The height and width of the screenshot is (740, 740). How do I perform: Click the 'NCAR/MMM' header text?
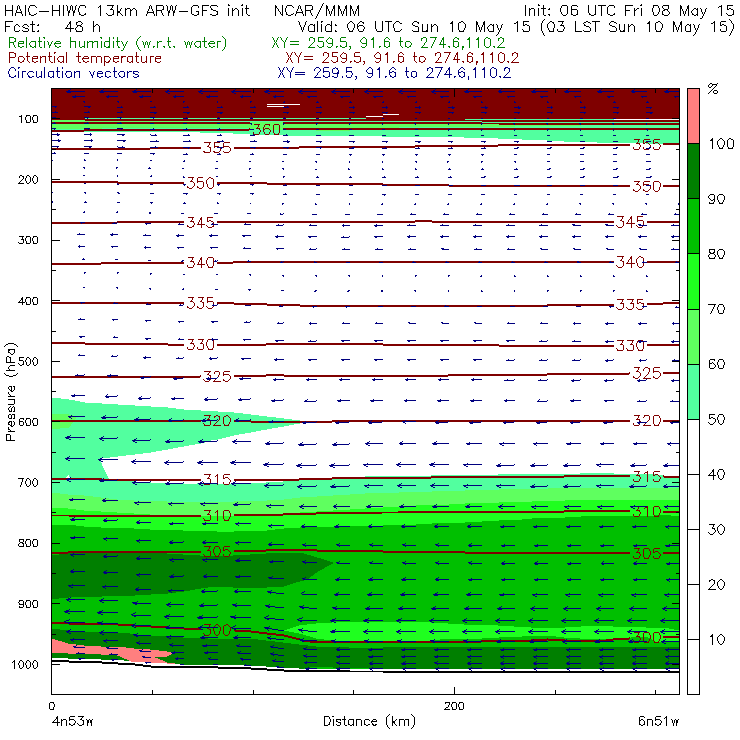coord(317,11)
